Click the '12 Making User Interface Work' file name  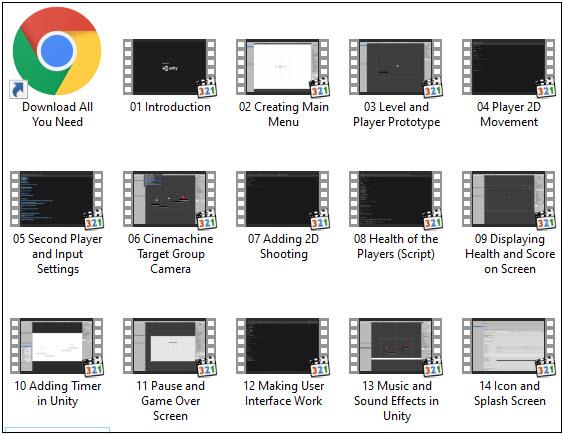tap(284, 393)
